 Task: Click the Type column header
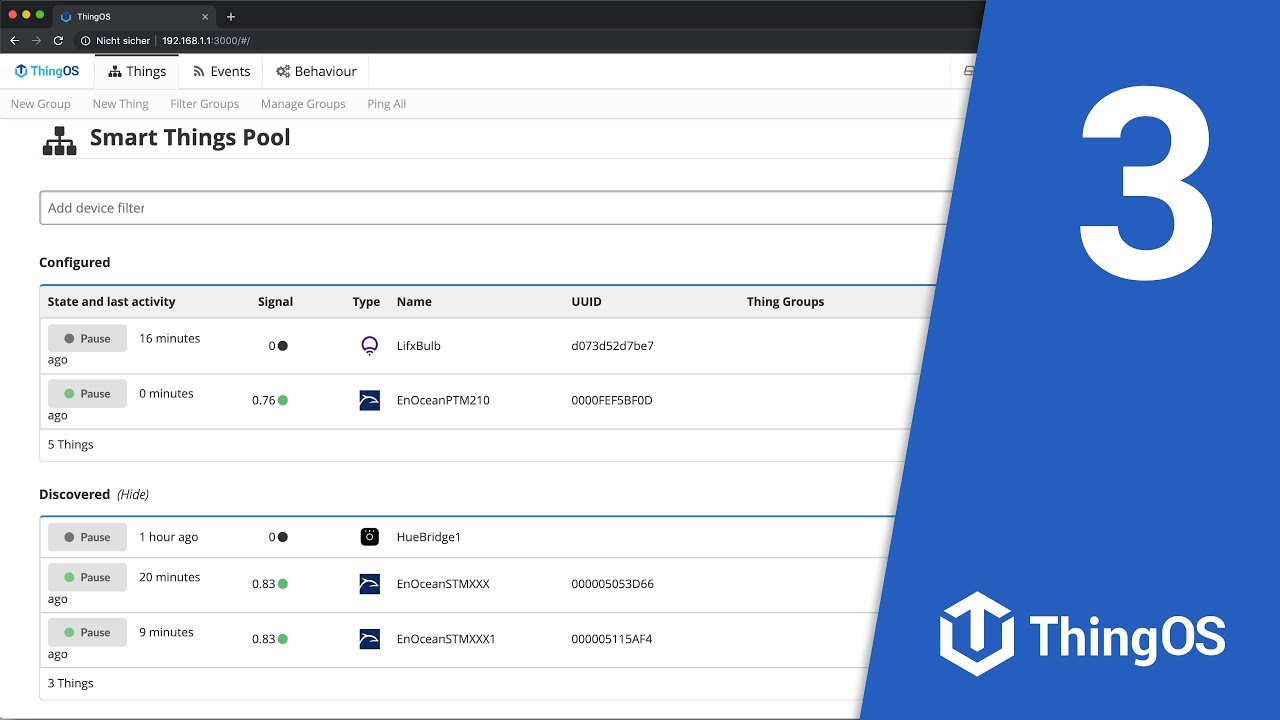click(366, 301)
